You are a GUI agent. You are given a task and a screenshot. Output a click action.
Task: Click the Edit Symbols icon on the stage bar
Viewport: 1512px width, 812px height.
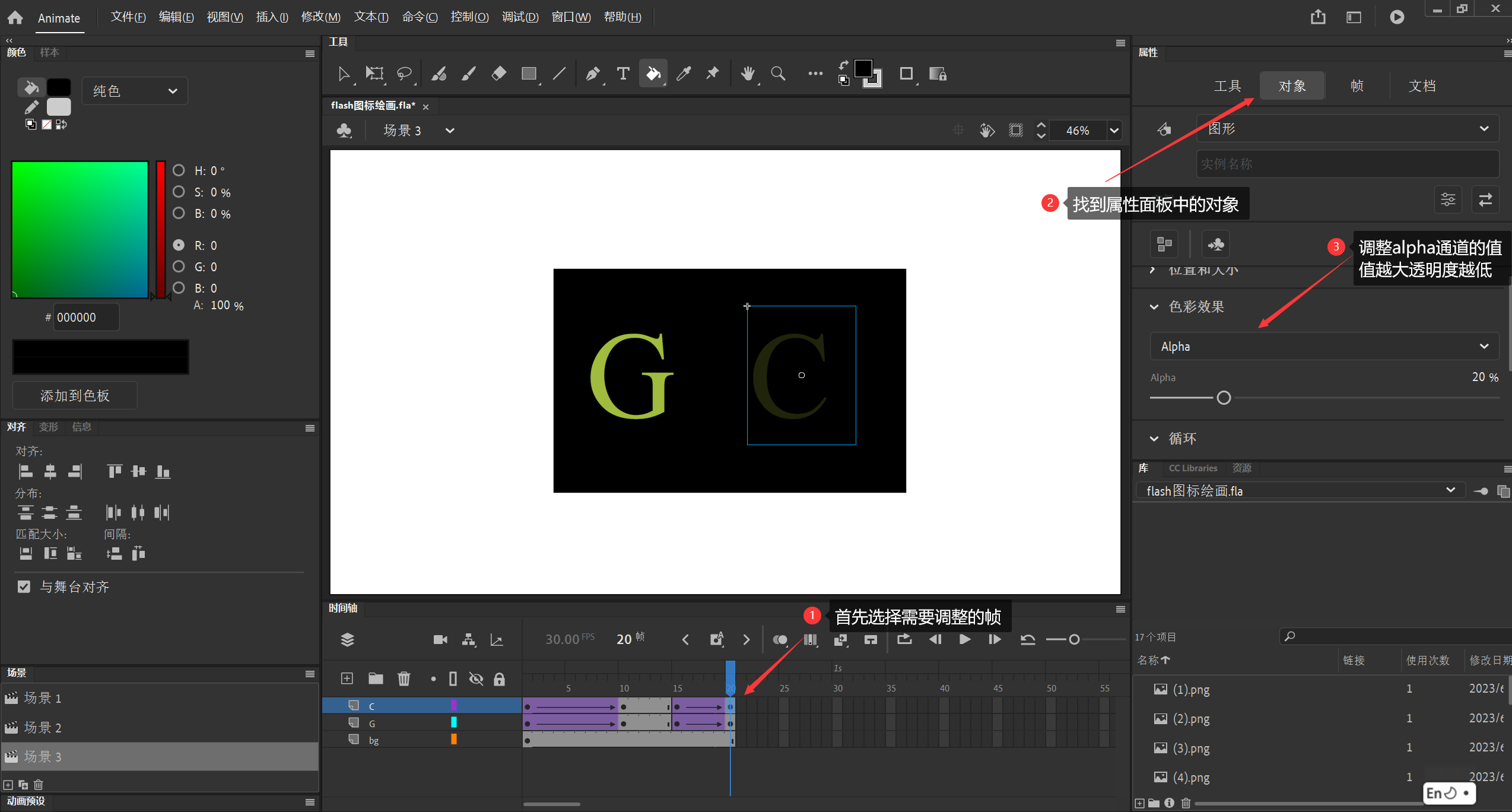[344, 130]
